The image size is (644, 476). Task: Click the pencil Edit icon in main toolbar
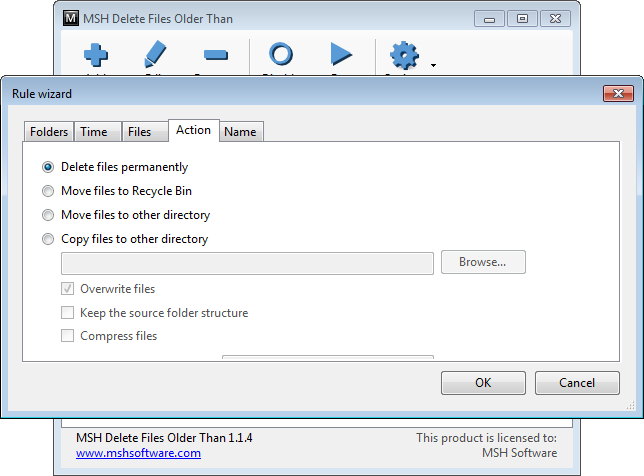[155, 54]
